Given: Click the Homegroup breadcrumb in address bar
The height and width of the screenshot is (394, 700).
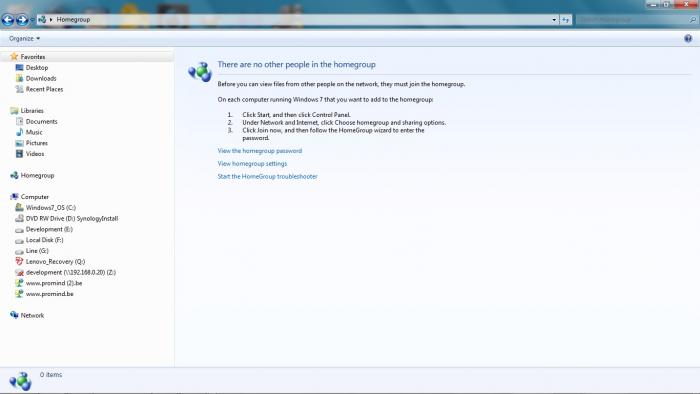Looking at the screenshot, I should pyautogui.click(x=73, y=20).
